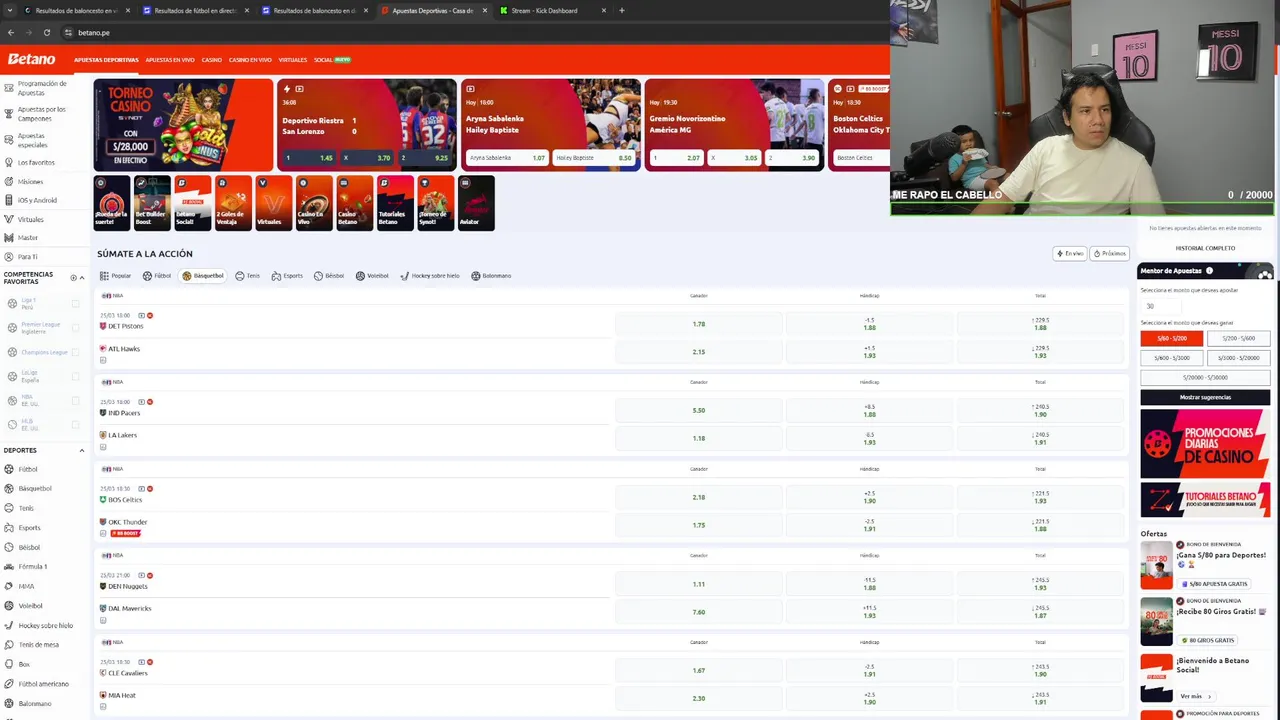Toggle MLB EE. UU. favorite checkbox

tap(76, 424)
